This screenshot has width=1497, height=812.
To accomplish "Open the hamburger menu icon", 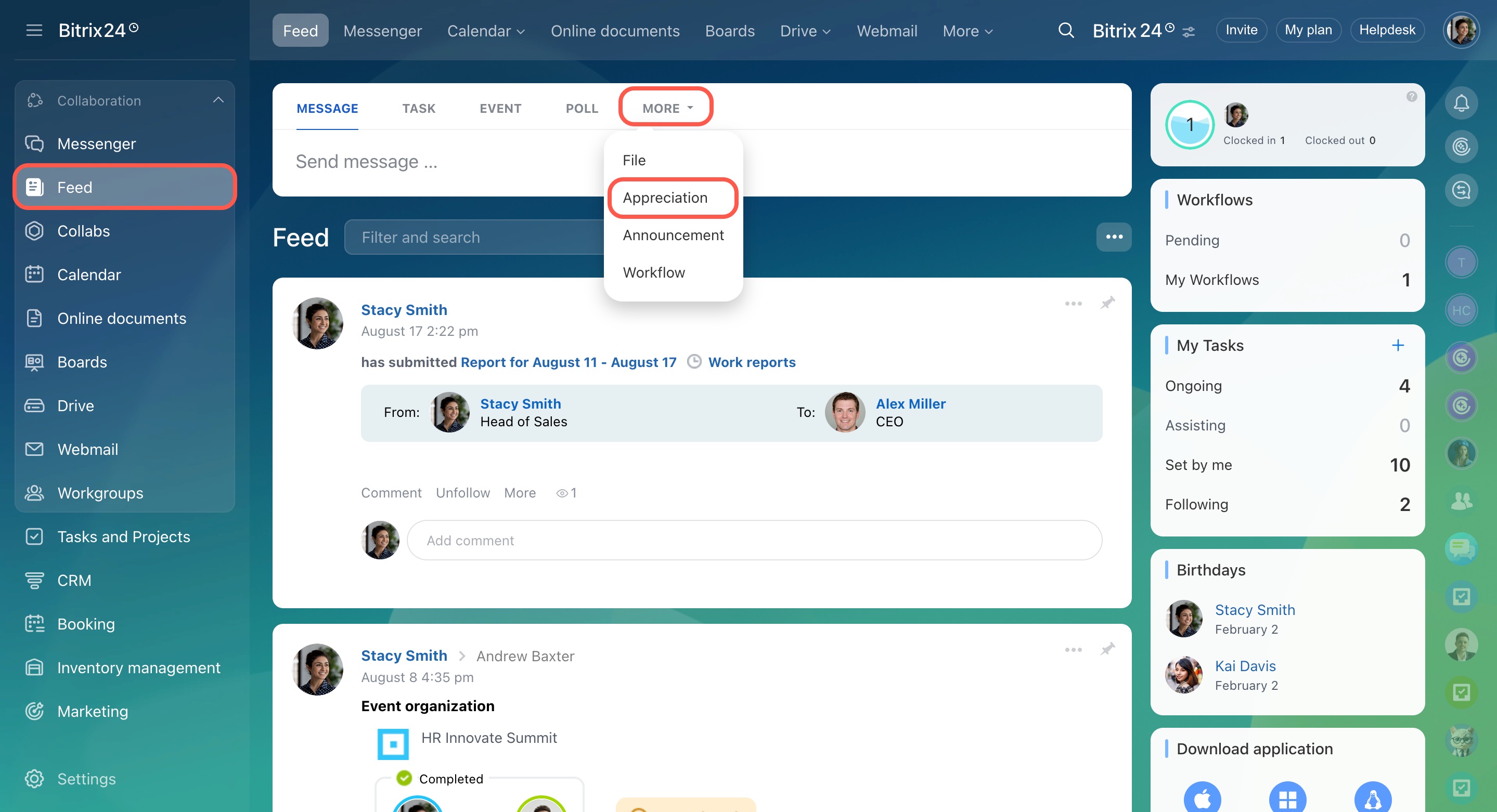I will [34, 30].
